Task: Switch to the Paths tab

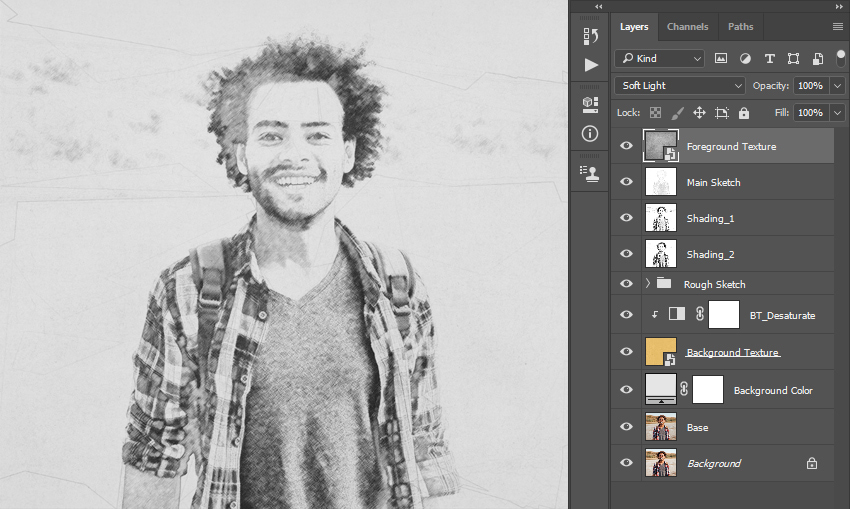Action: tap(740, 27)
